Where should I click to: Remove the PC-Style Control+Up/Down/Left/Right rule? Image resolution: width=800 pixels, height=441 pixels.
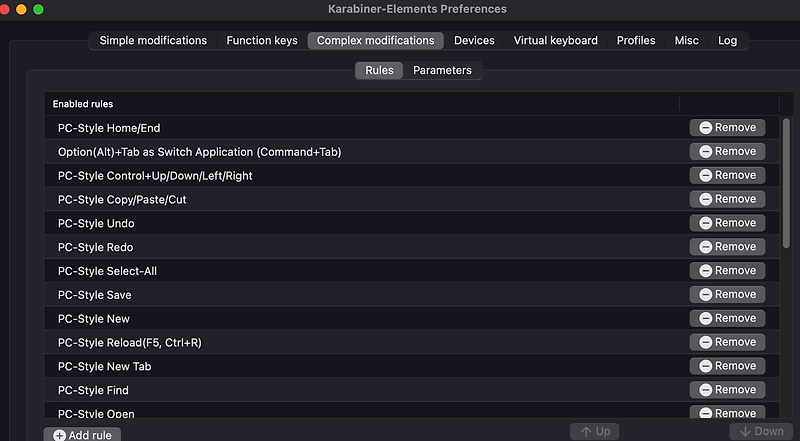727,175
